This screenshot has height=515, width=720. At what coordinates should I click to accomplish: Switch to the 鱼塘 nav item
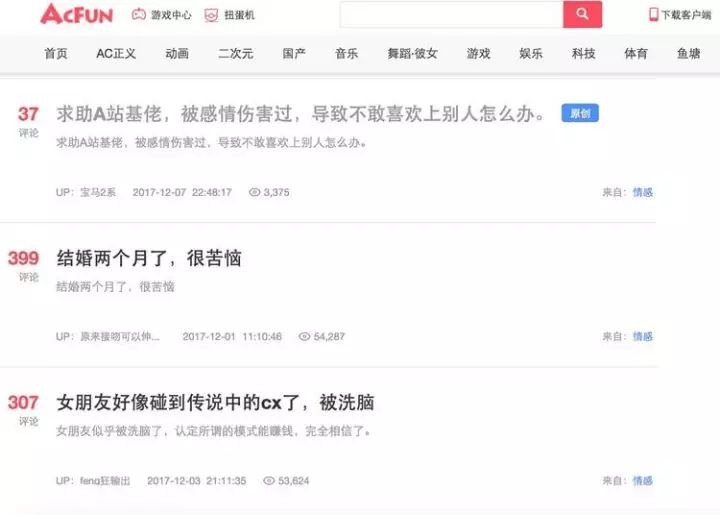[688, 54]
